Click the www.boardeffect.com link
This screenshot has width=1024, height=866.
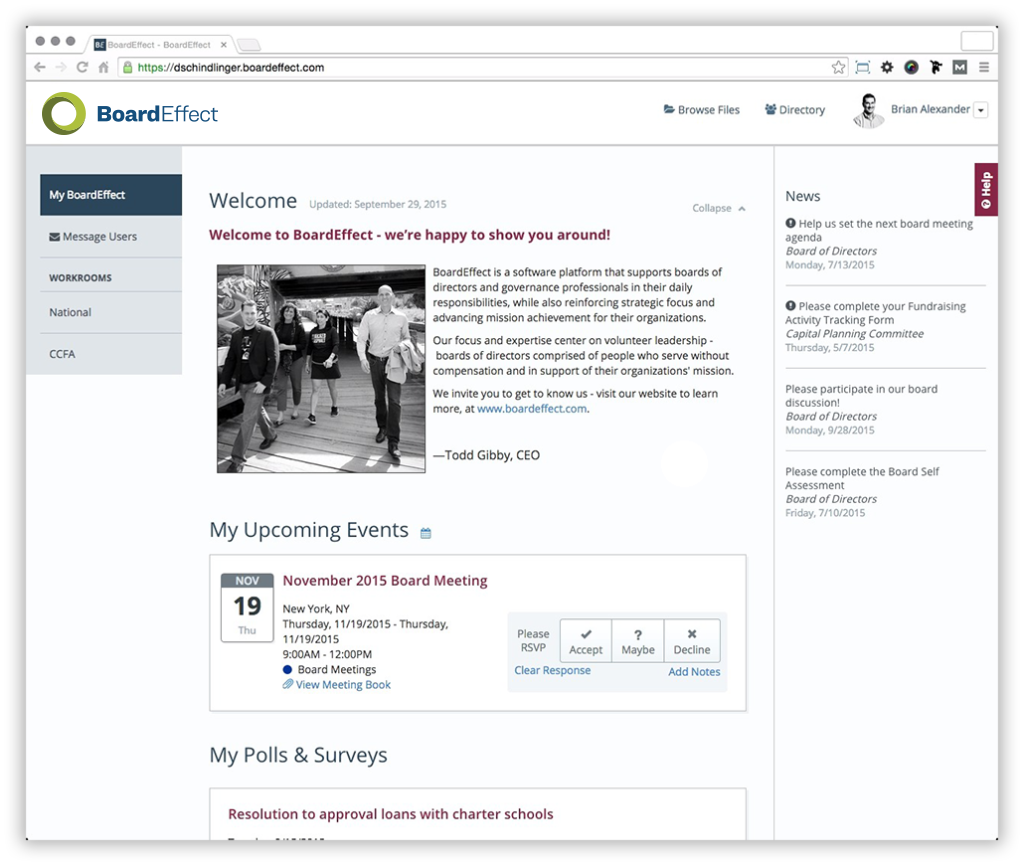(531, 409)
